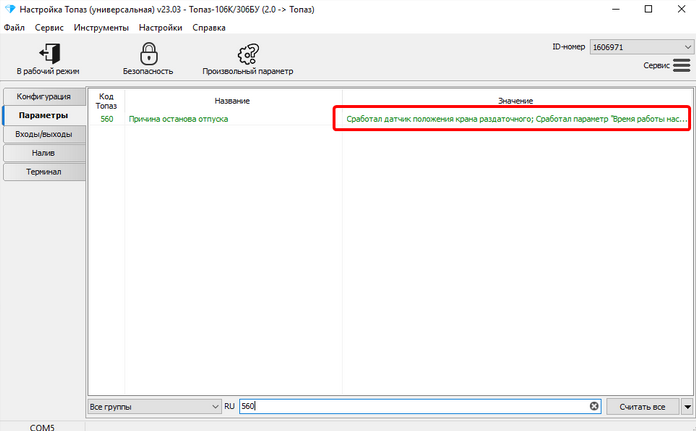The height and width of the screenshot is (431, 696).
Task: Switch to the Входы/выходы tab
Action: [44, 134]
